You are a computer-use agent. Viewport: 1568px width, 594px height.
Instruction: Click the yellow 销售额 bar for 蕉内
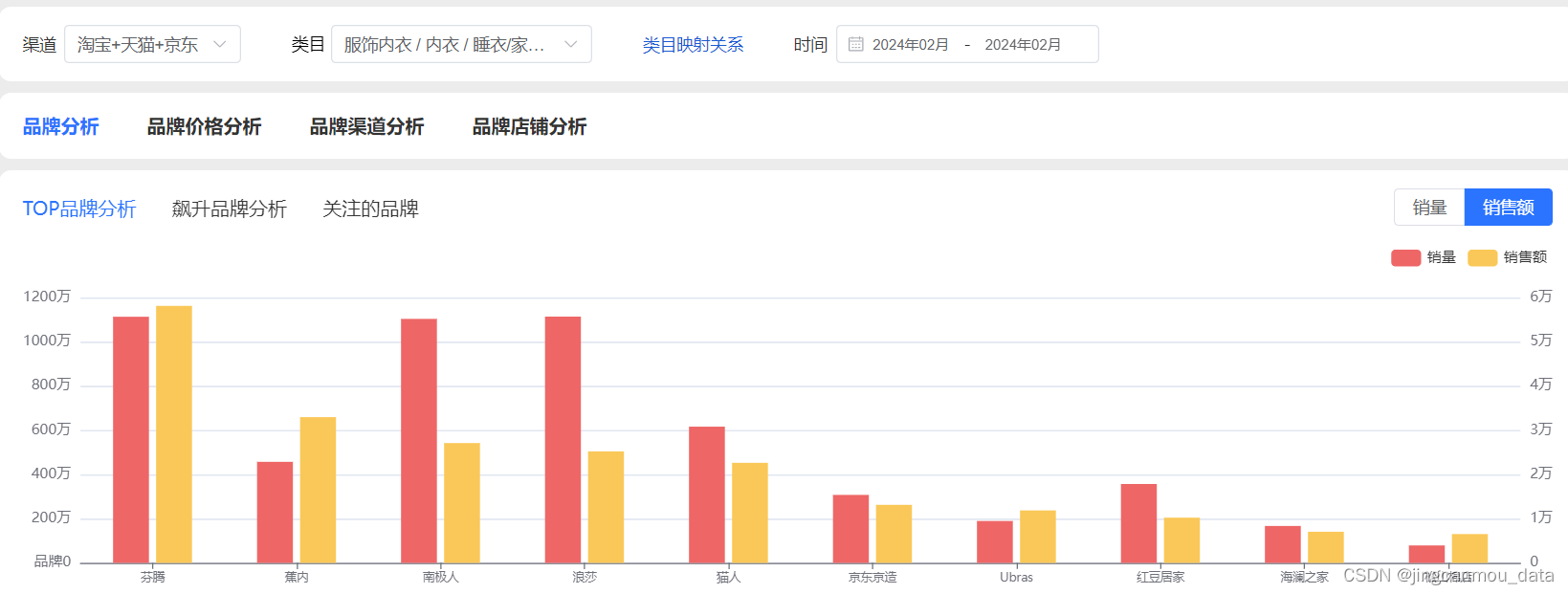pyautogui.click(x=318, y=490)
